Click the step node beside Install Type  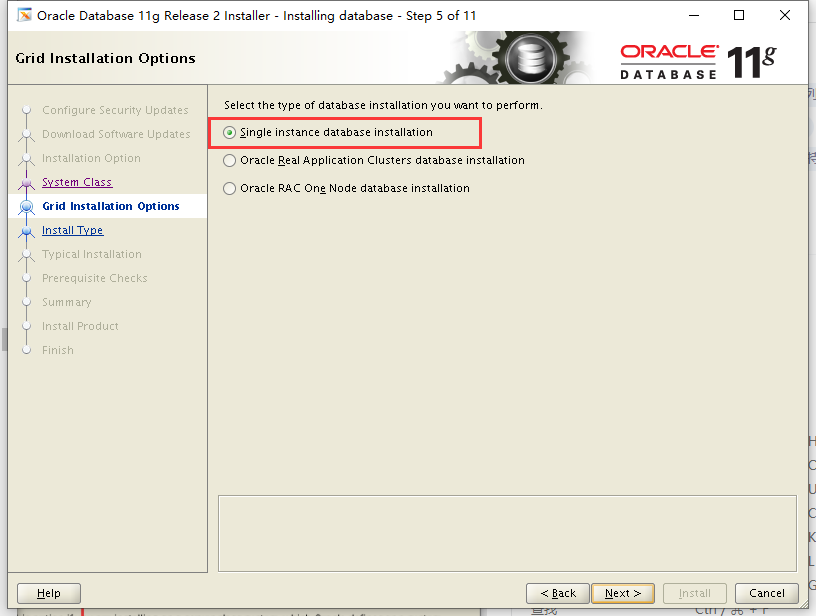(27, 230)
